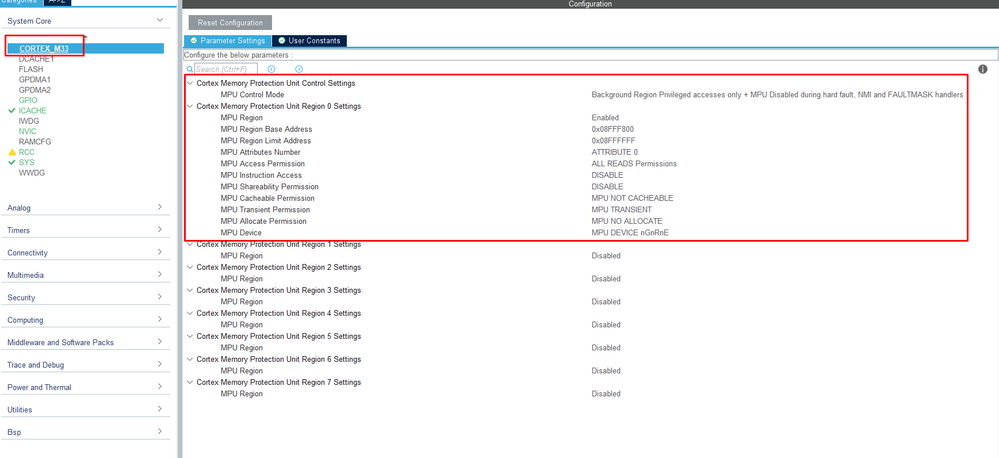999x458 pixels.
Task: Click MPU Instruction Access DISABLE value
Action: [608, 175]
